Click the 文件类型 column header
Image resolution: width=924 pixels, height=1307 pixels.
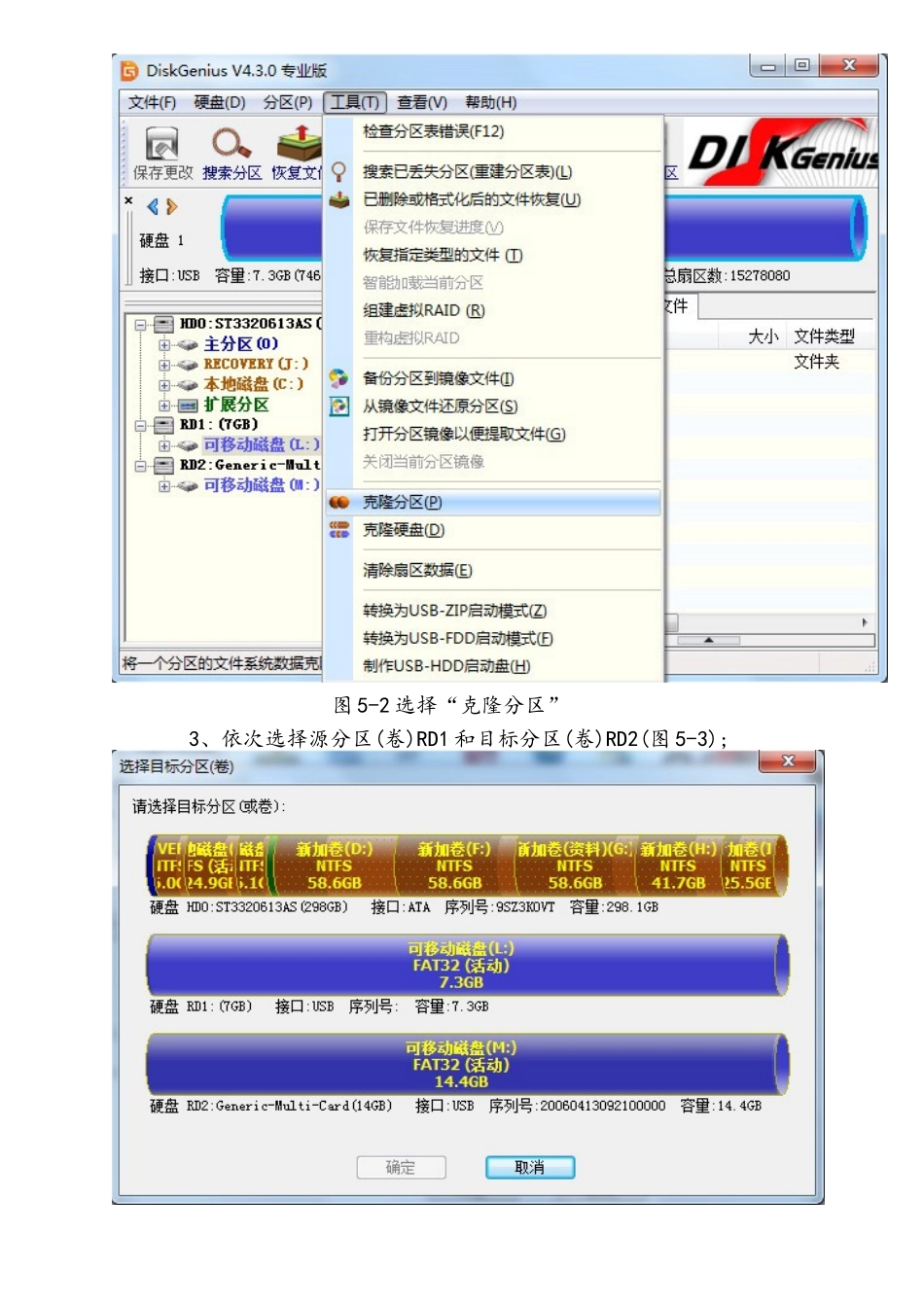point(824,336)
